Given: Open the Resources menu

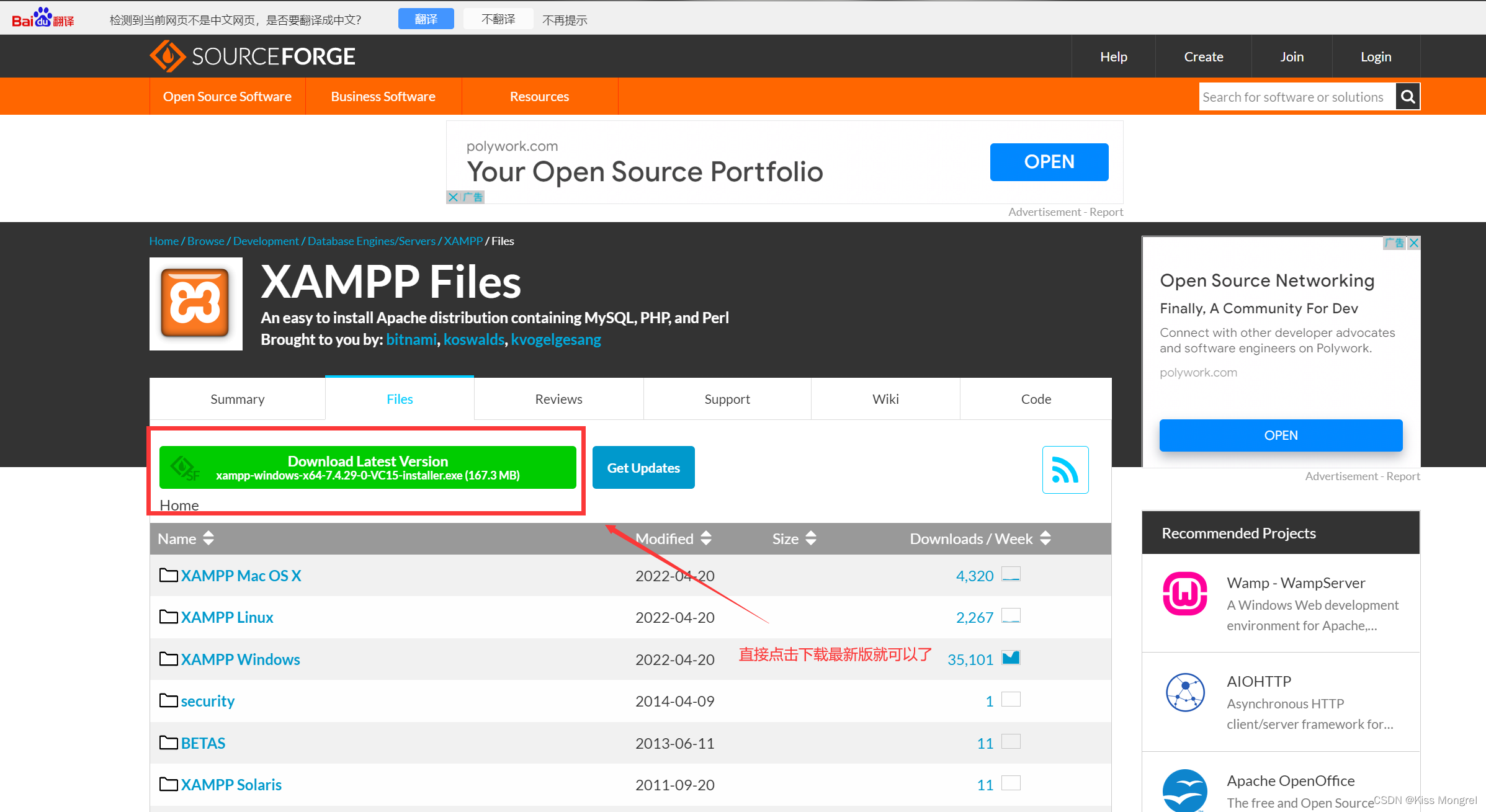Looking at the screenshot, I should [539, 96].
